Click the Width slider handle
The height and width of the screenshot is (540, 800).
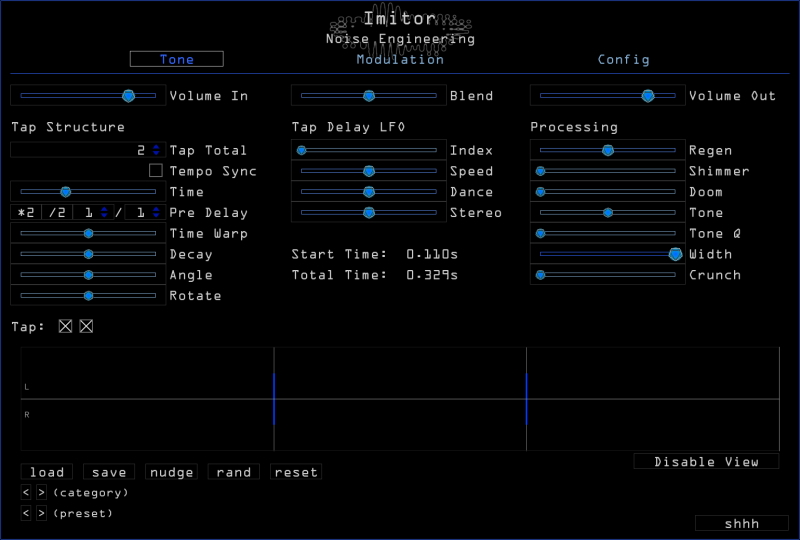click(x=676, y=254)
